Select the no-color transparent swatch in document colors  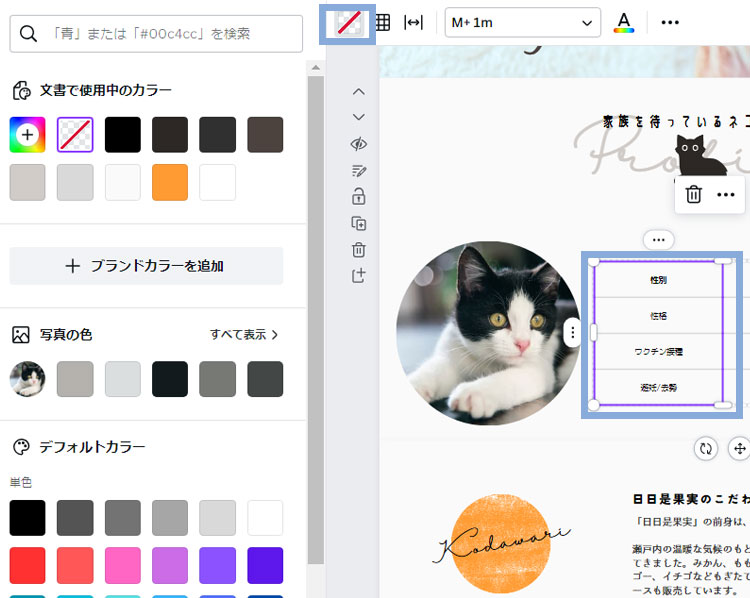(75, 134)
